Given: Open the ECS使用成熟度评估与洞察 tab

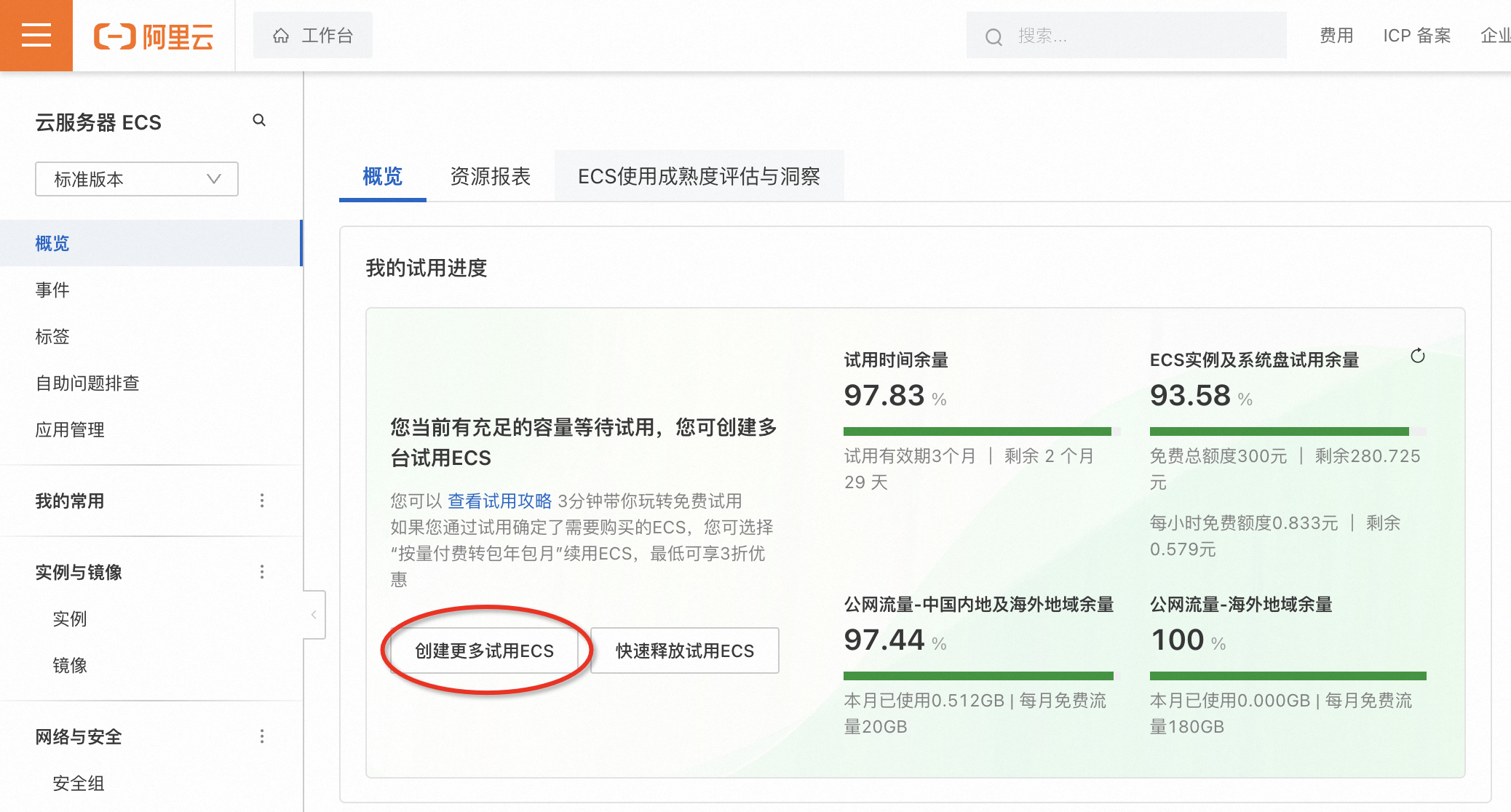Looking at the screenshot, I should [699, 176].
